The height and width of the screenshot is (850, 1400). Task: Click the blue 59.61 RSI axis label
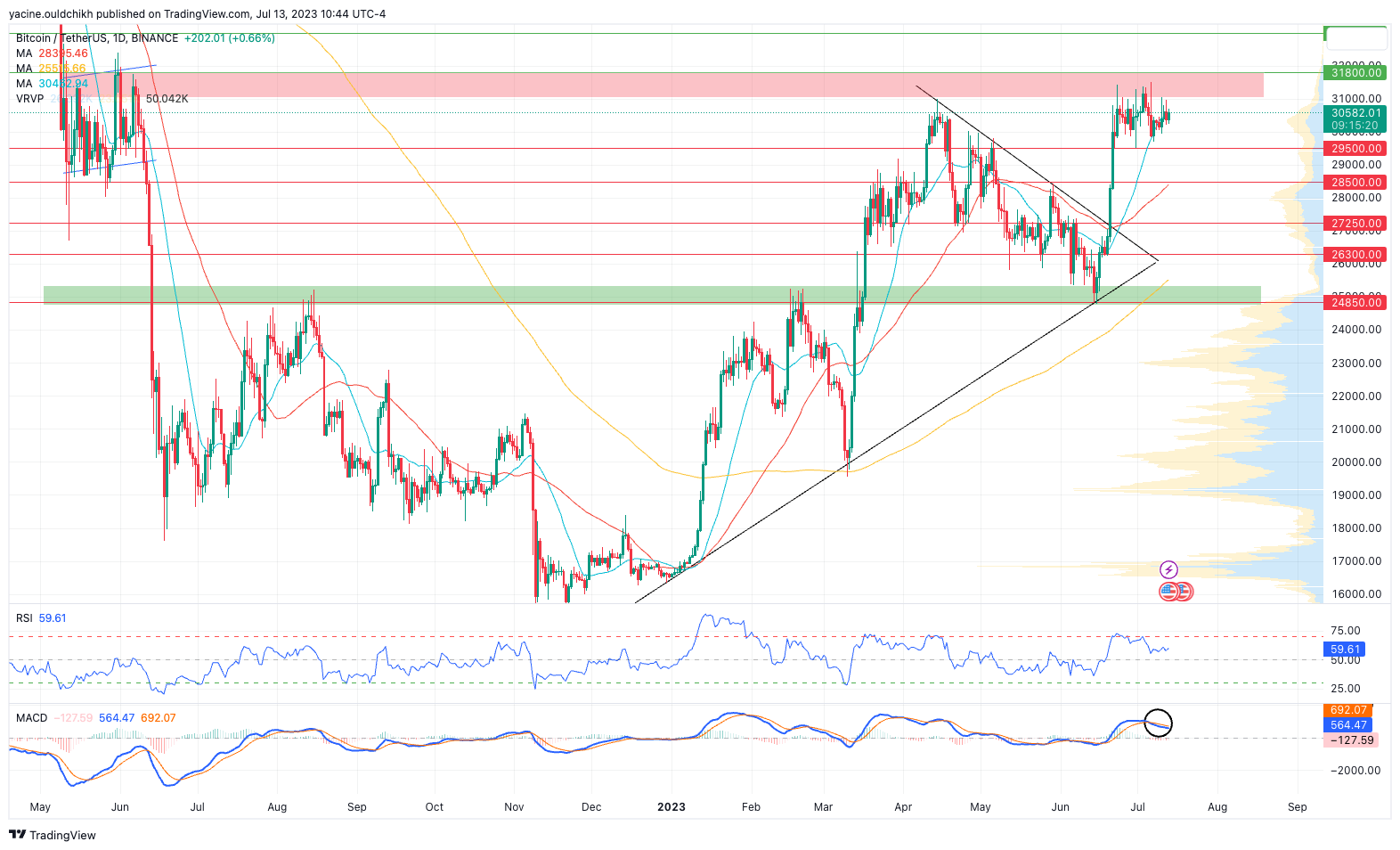pyautogui.click(x=1346, y=650)
